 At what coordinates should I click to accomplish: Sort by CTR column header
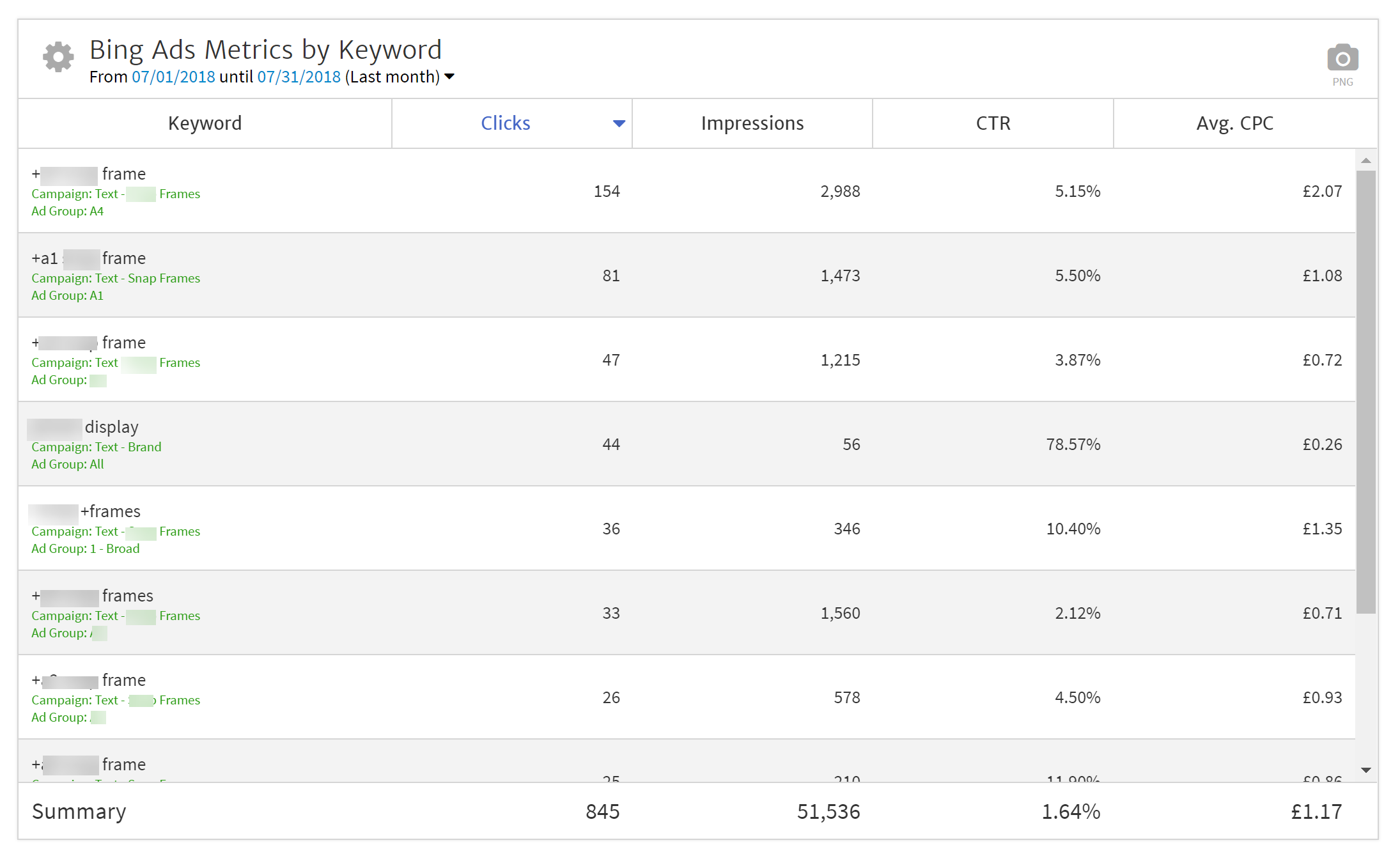pos(992,123)
